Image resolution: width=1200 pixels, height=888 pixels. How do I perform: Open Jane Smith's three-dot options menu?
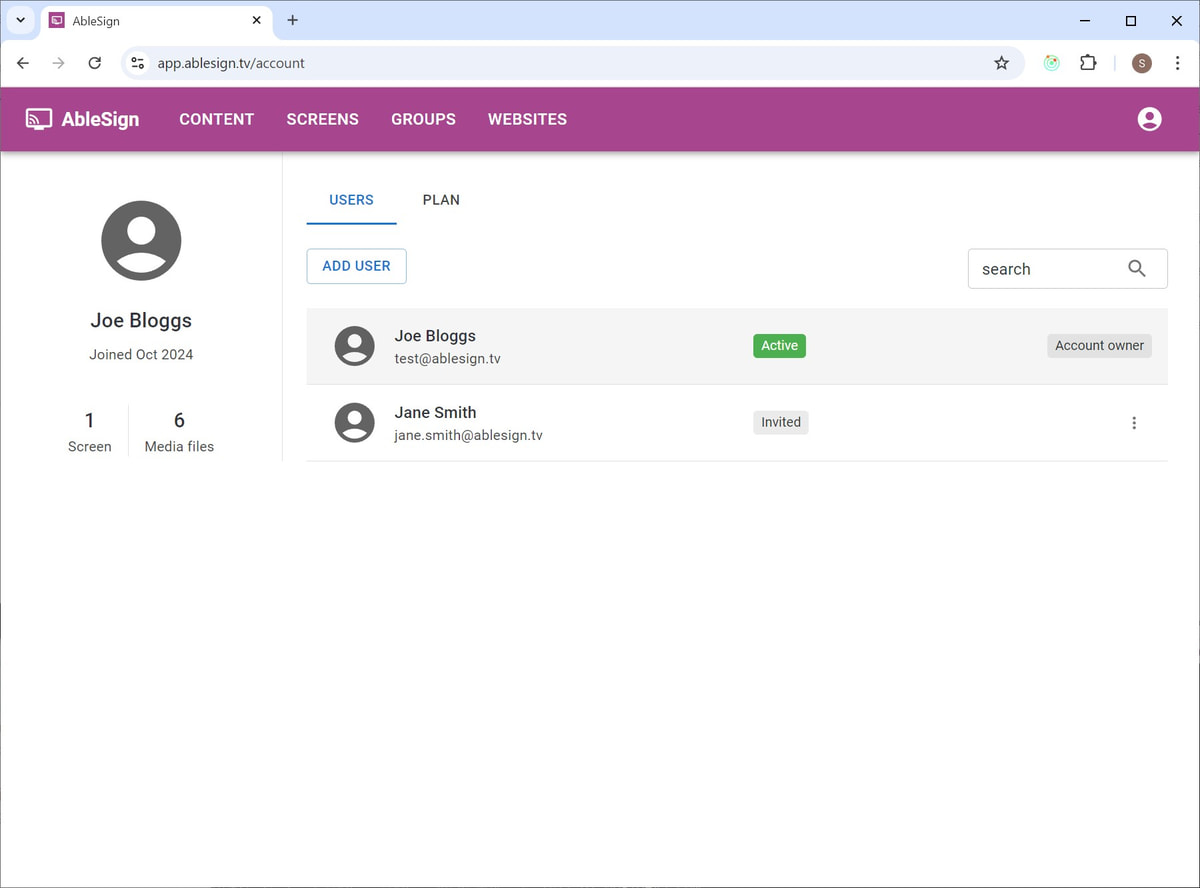click(1133, 423)
